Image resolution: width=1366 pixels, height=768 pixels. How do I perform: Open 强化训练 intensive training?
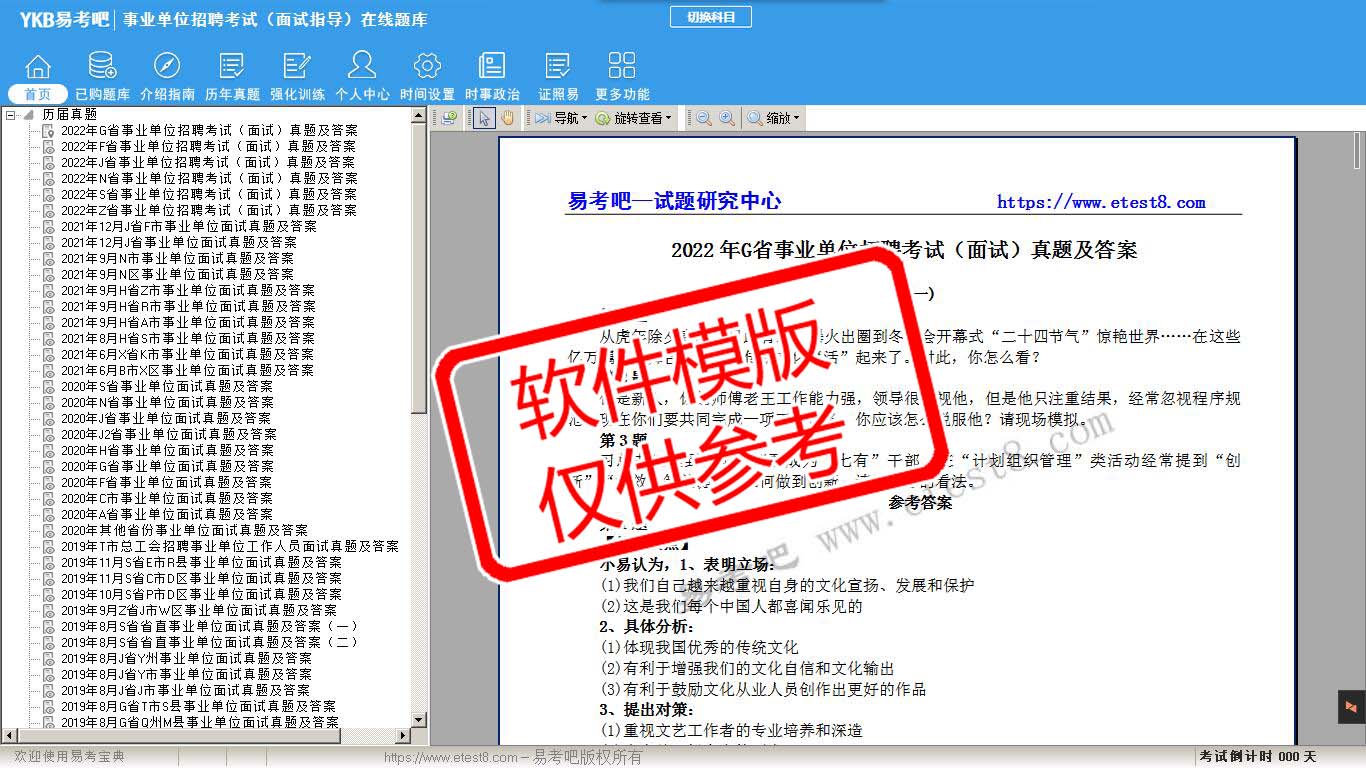(x=297, y=77)
